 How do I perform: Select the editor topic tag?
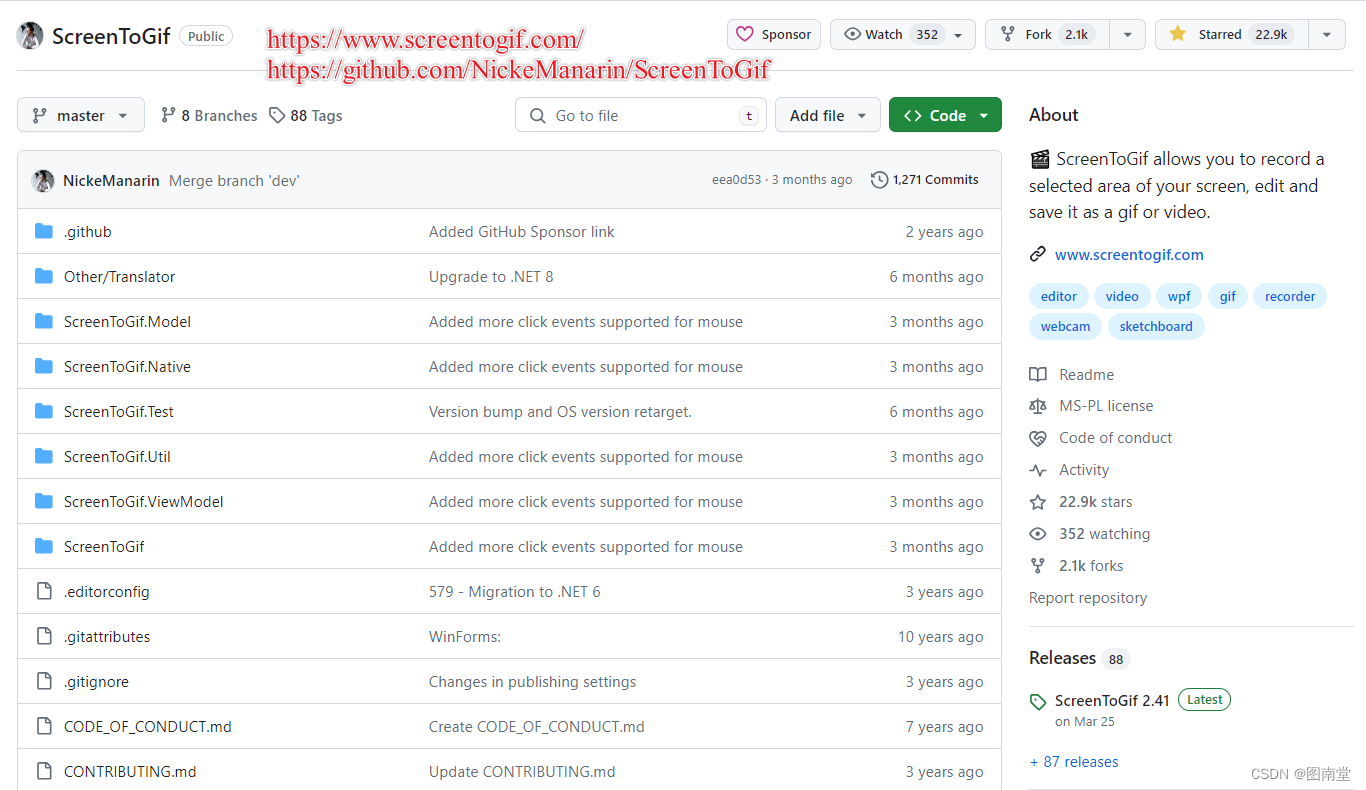point(1058,296)
